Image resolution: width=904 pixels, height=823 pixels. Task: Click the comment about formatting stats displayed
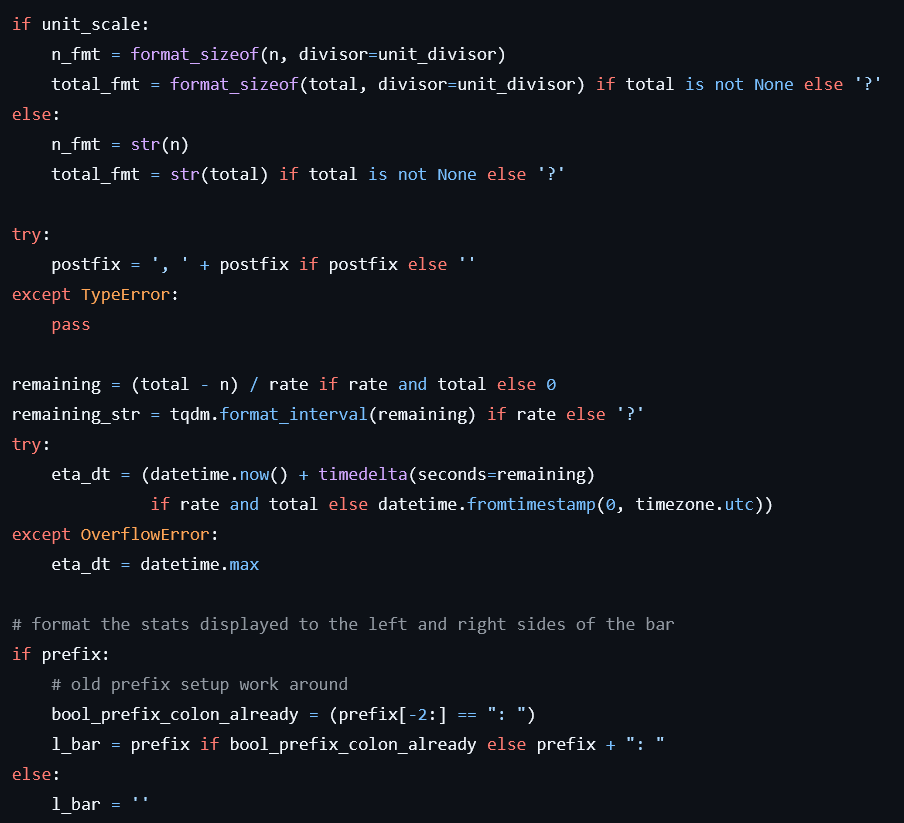[343, 624]
